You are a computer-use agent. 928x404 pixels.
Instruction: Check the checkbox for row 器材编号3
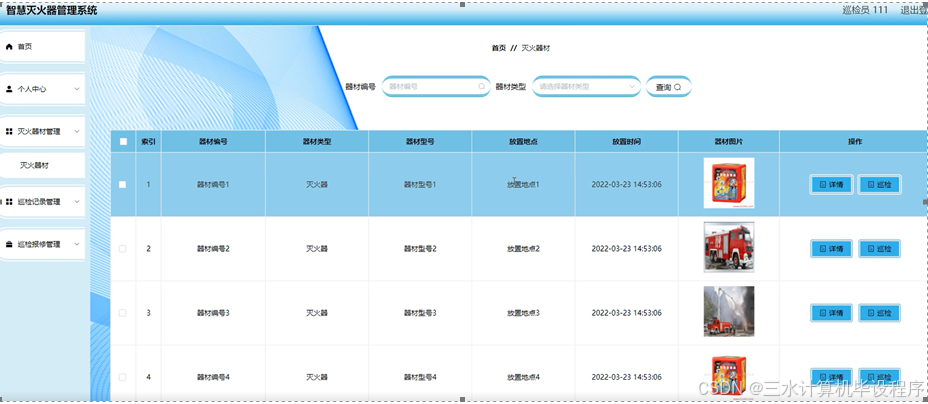123,313
